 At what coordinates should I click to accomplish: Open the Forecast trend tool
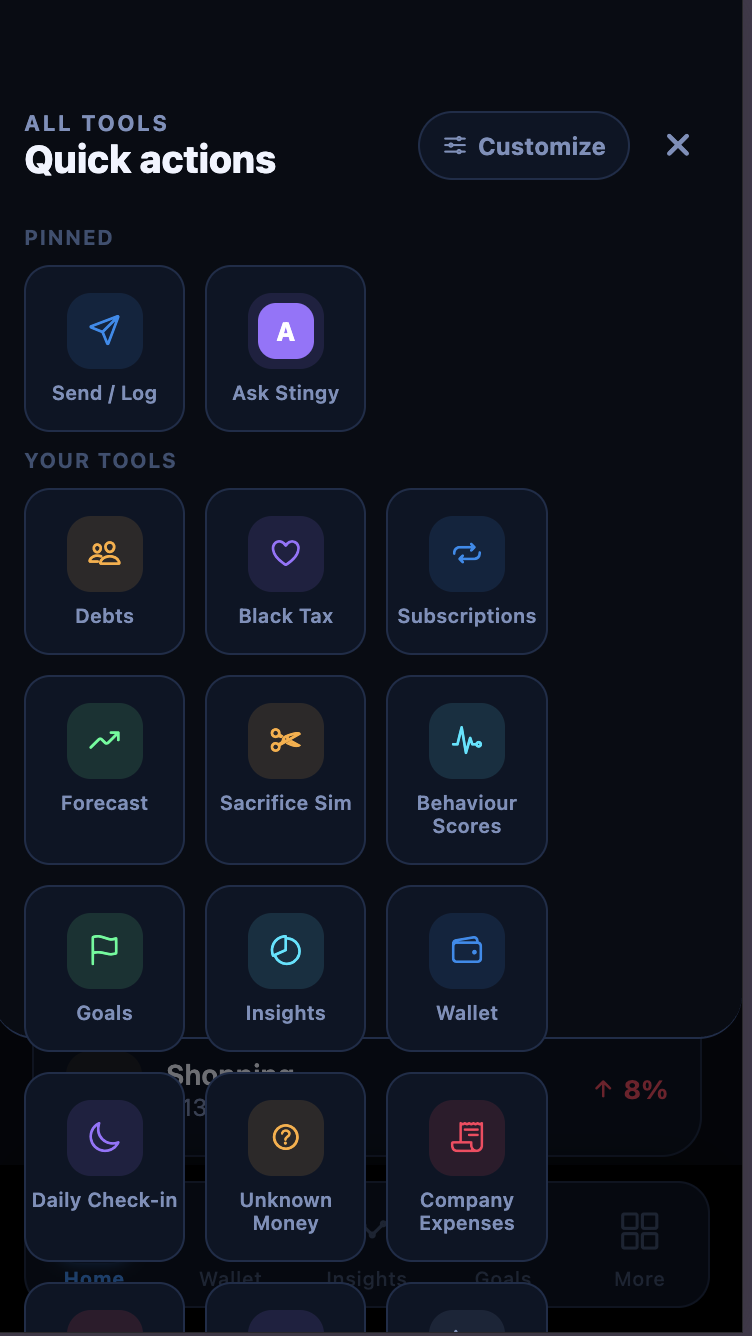pos(104,769)
